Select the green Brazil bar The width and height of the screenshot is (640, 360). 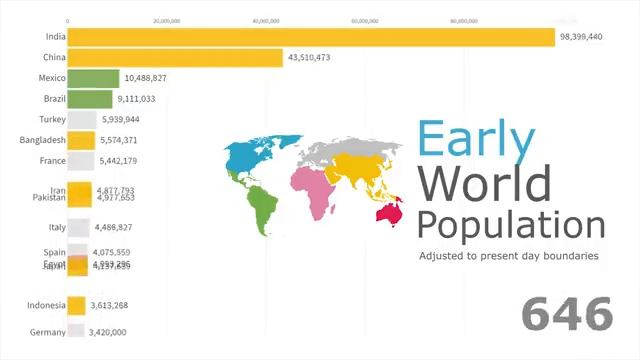tap(90, 99)
